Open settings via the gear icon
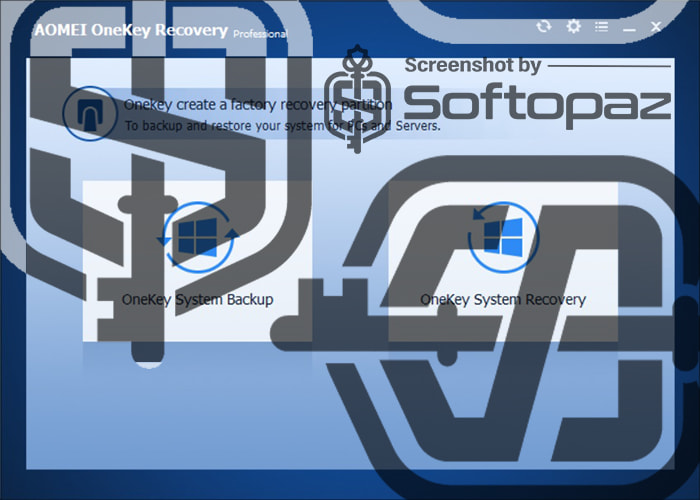 573,26
